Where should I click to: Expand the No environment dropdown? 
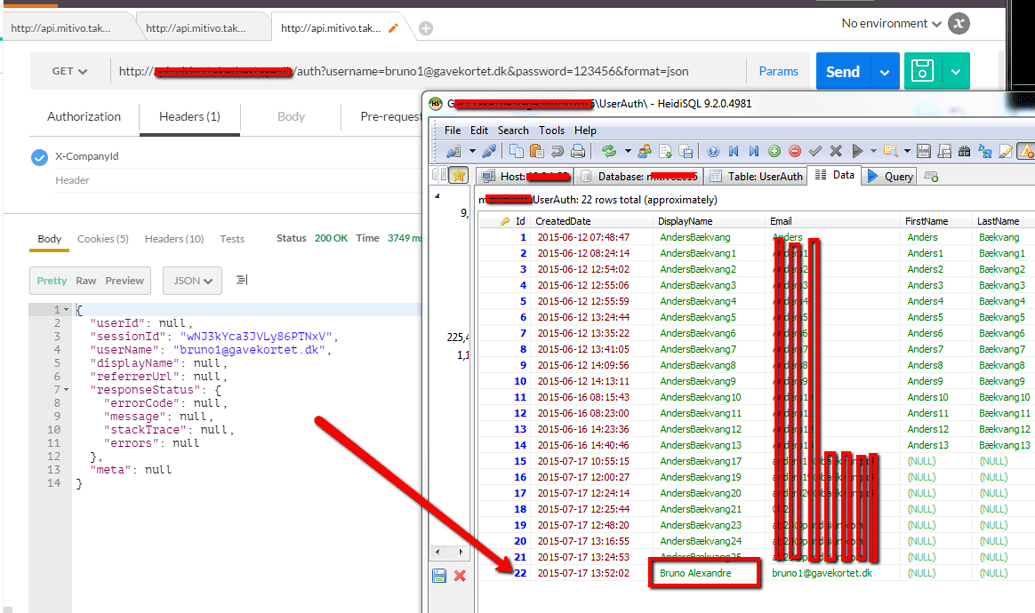[x=891, y=22]
